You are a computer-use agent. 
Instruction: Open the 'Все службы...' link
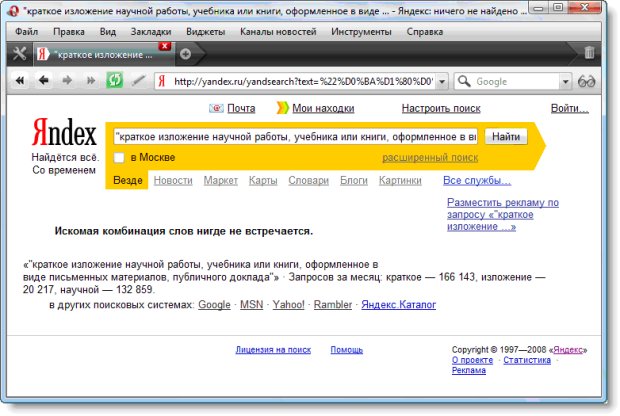pos(477,180)
